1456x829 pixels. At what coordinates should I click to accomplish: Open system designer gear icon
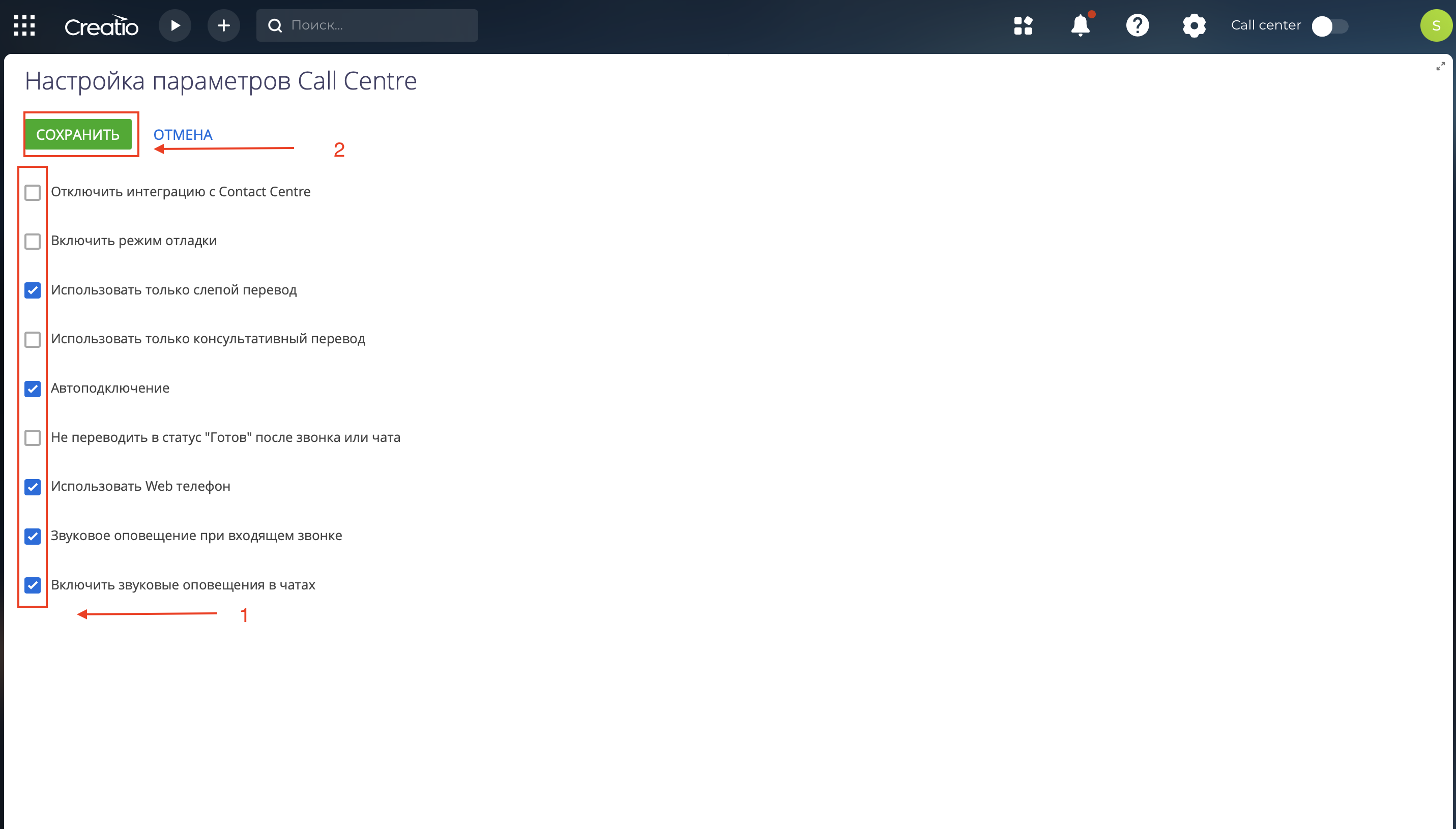click(x=1194, y=25)
